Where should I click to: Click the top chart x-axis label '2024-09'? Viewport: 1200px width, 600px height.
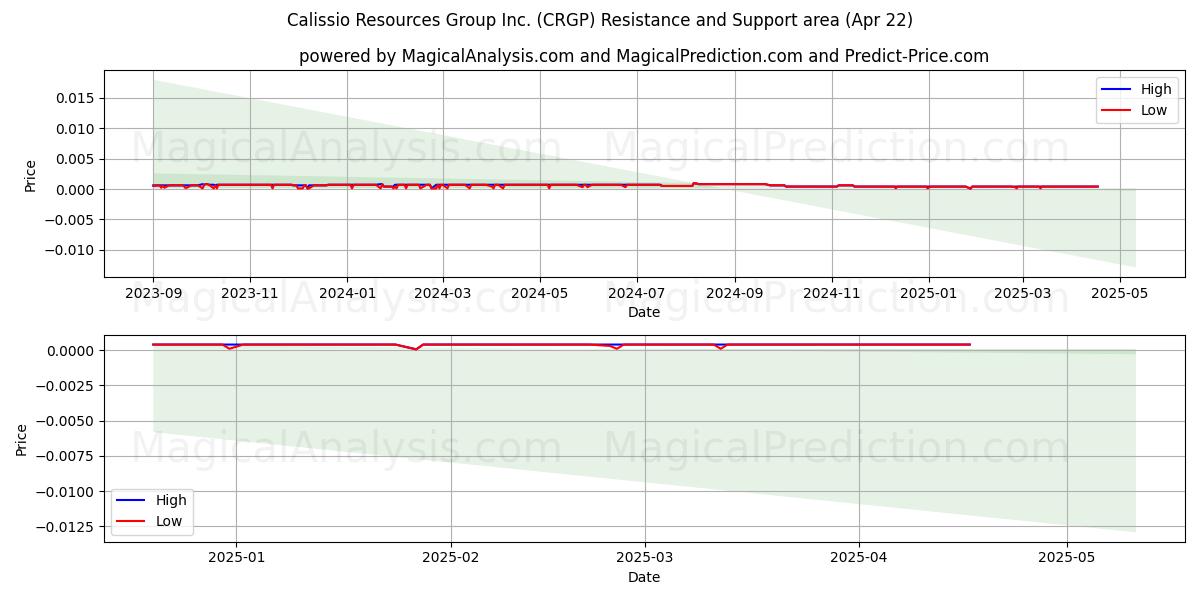click(x=735, y=294)
